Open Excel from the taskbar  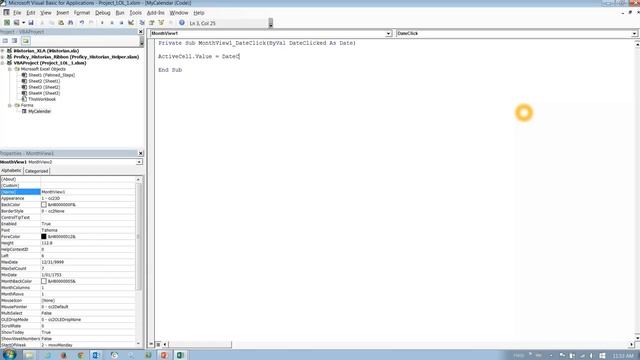pos(180,355)
